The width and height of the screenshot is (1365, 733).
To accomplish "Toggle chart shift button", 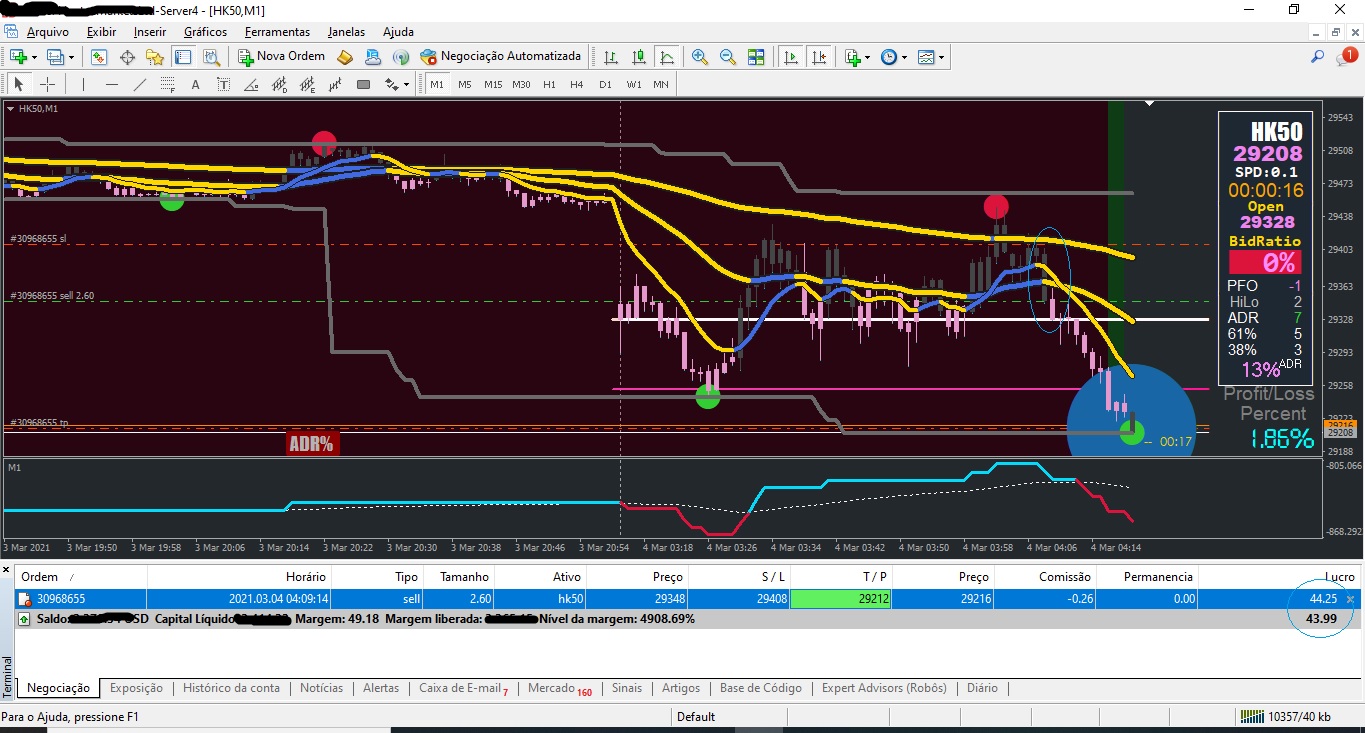I will [818, 57].
